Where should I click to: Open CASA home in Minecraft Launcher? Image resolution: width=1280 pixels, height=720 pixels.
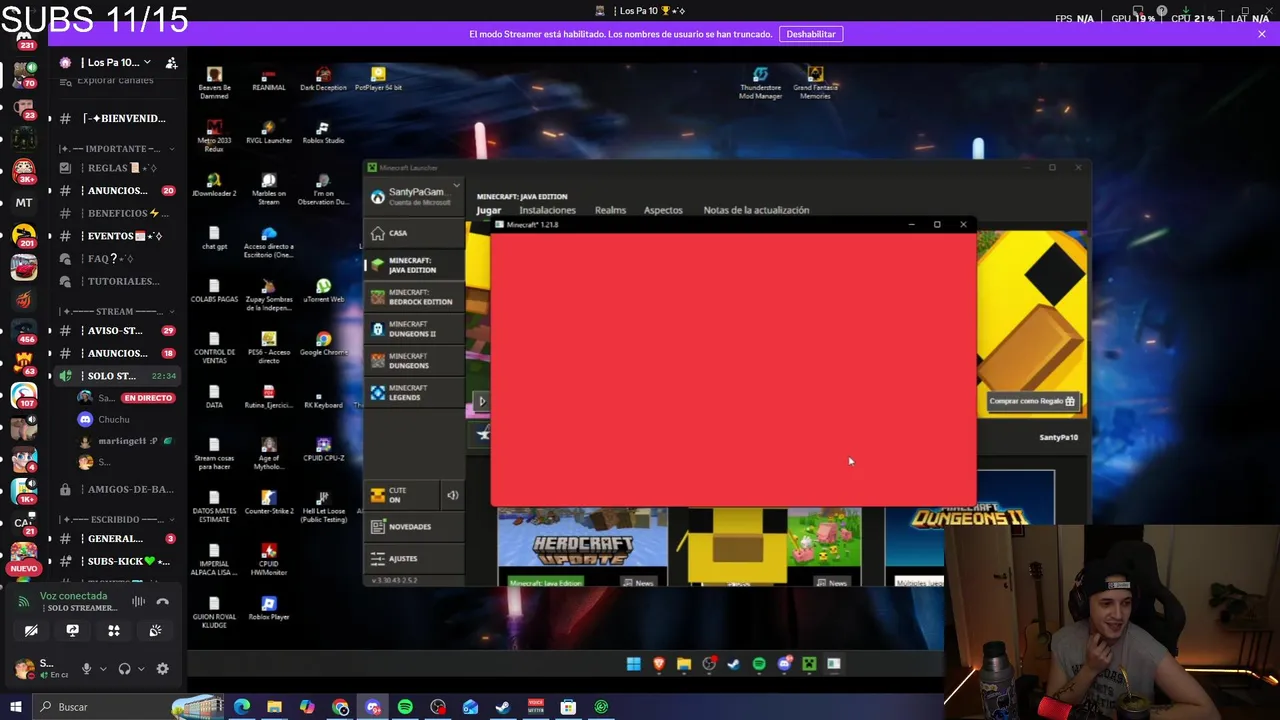click(413, 233)
